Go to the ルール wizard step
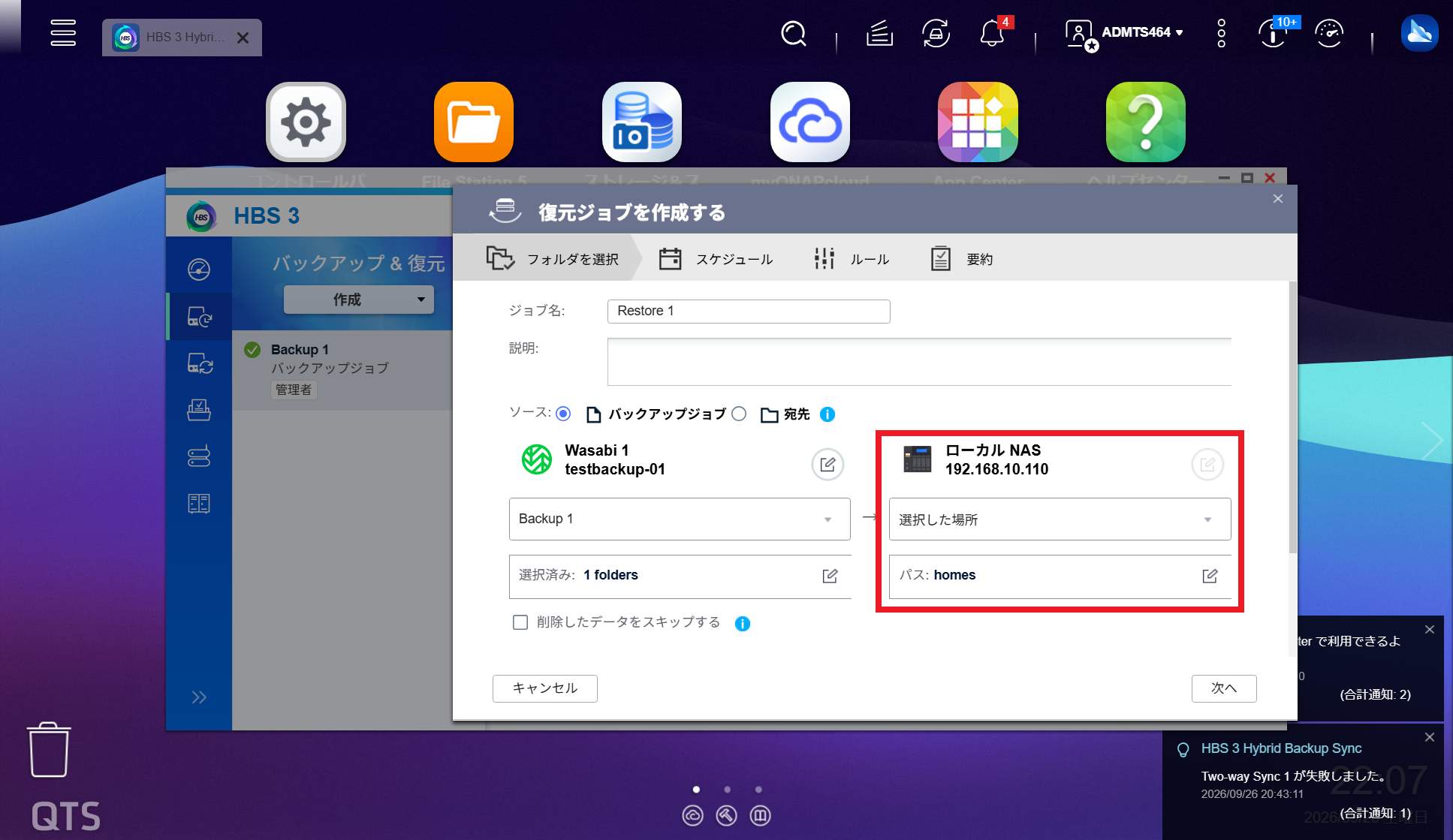Screen dimensions: 1453x840 [x=852, y=259]
